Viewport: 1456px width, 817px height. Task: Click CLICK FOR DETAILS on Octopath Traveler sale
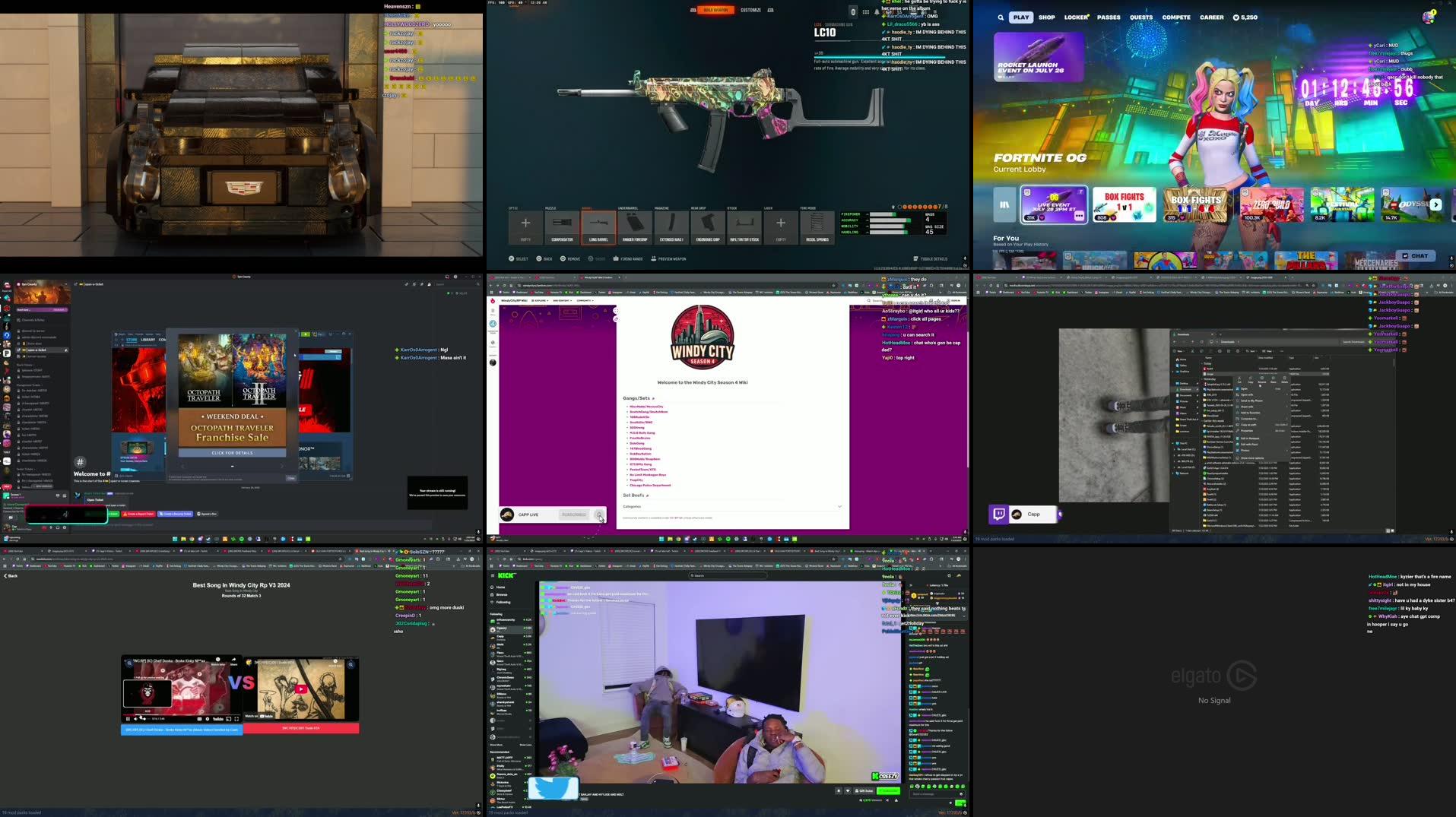tap(232, 453)
